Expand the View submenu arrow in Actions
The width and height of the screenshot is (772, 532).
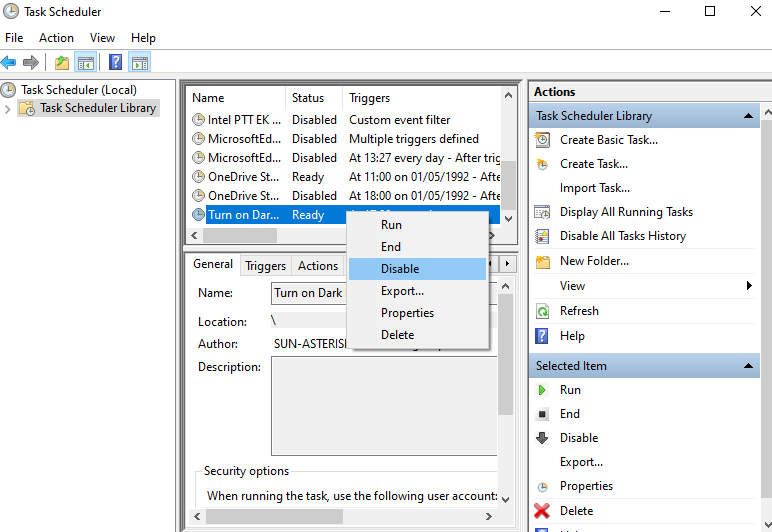[749, 285]
